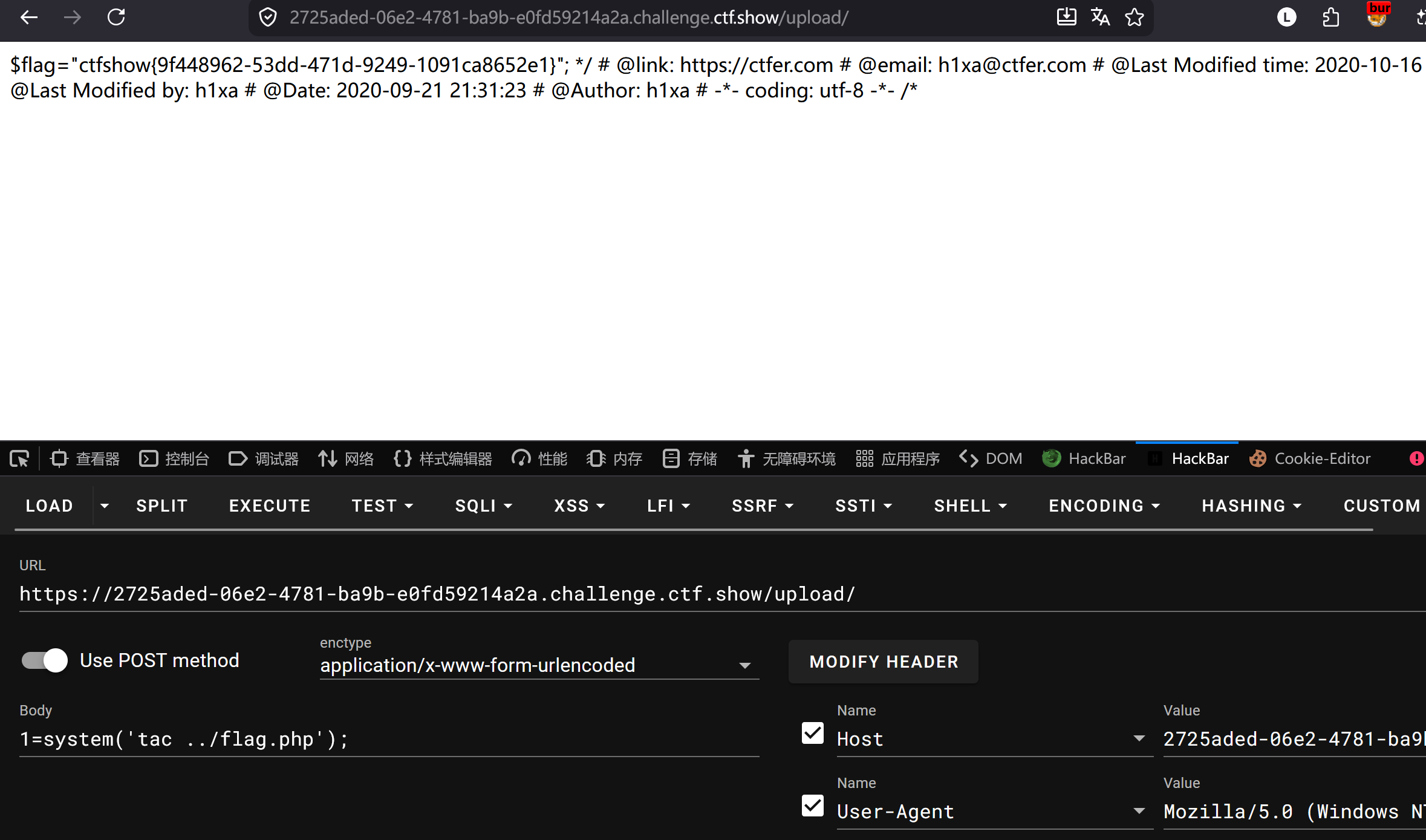Screen dimensions: 1426x840
Task: Click the Burp extension icon
Action: [x=1378, y=15]
